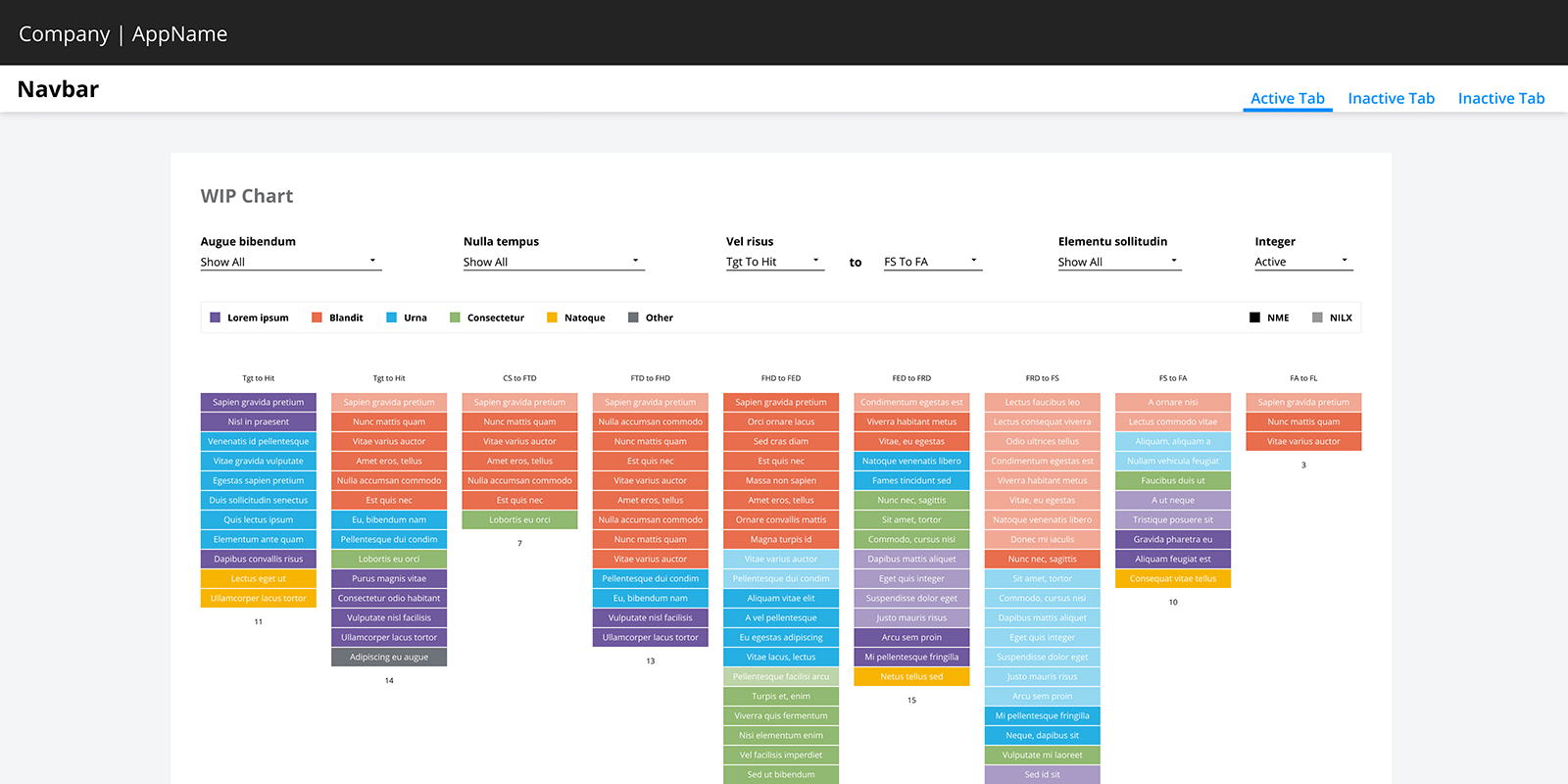The image size is (1568, 784).
Task: Click the yellow Natoque legend swatch
Action: point(552,318)
